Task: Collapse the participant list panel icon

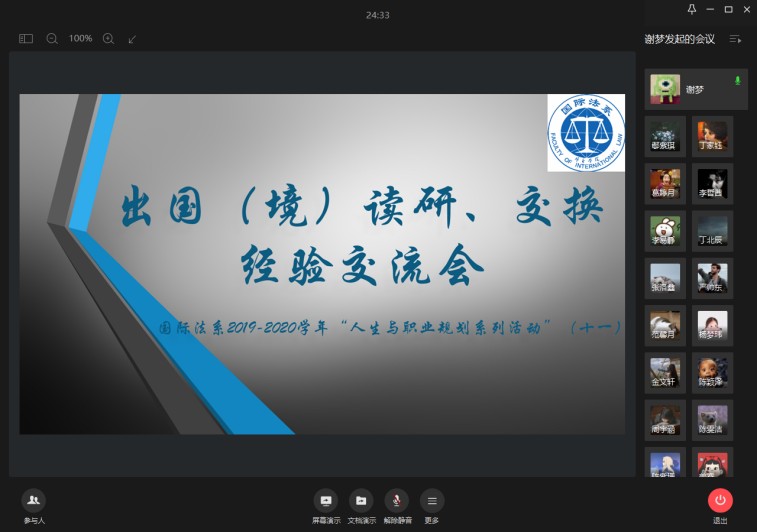Action: click(x=735, y=39)
